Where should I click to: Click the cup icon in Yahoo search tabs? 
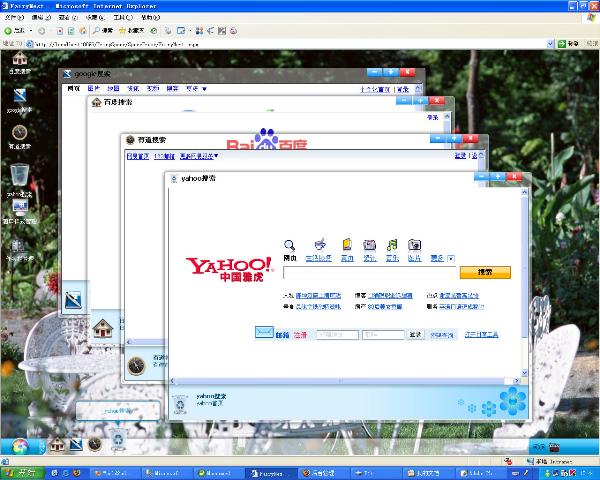coord(320,244)
